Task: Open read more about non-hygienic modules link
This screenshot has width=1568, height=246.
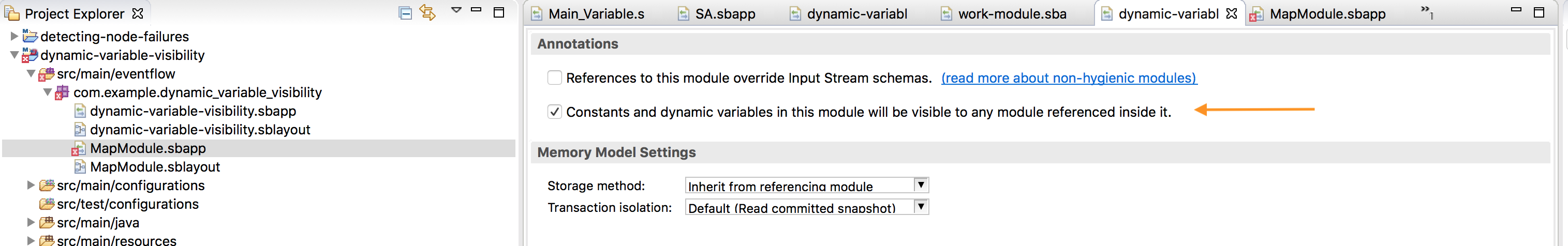Action: pyautogui.click(x=1068, y=78)
